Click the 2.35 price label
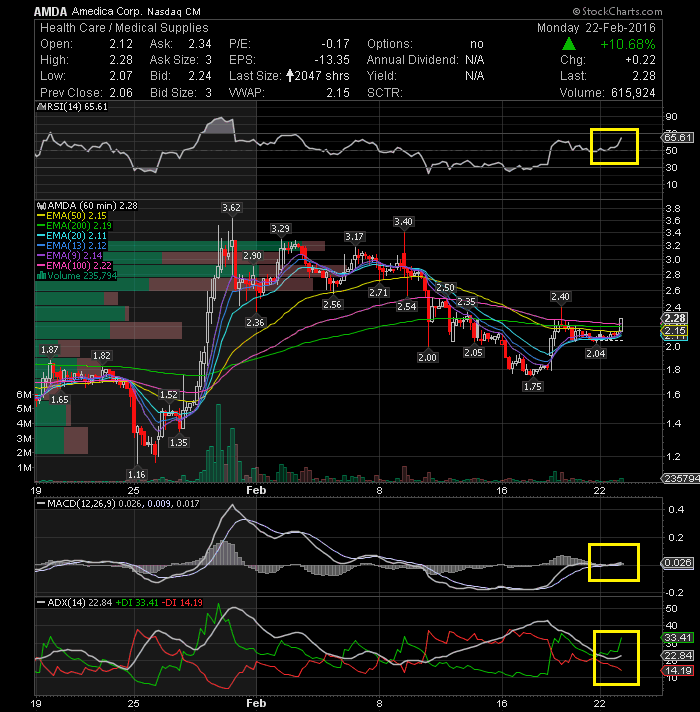The image size is (700, 712). tap(466, 302)
